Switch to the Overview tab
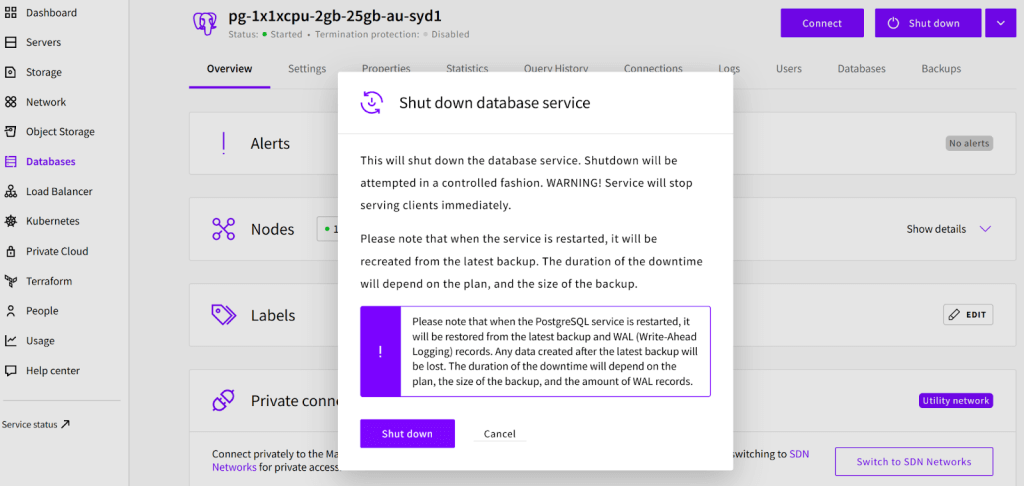This screenshot has width=1024, height=486. pos(229,69)
